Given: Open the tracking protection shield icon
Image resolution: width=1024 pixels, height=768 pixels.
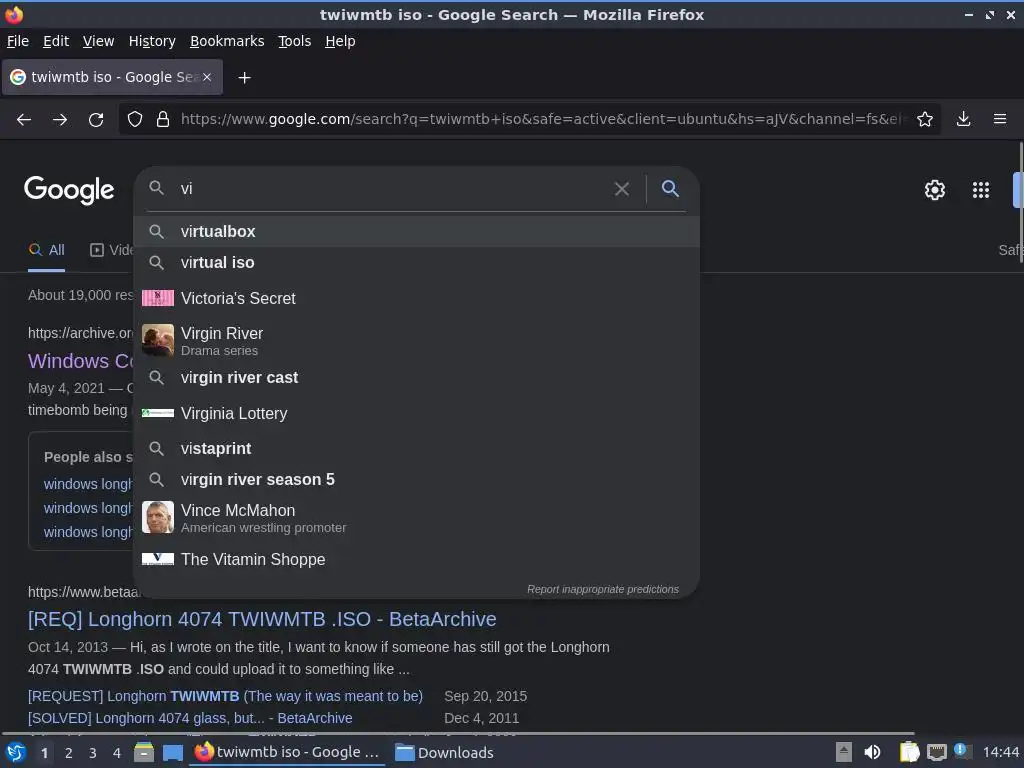Looking at the screenshot, I should click(135, 120).
